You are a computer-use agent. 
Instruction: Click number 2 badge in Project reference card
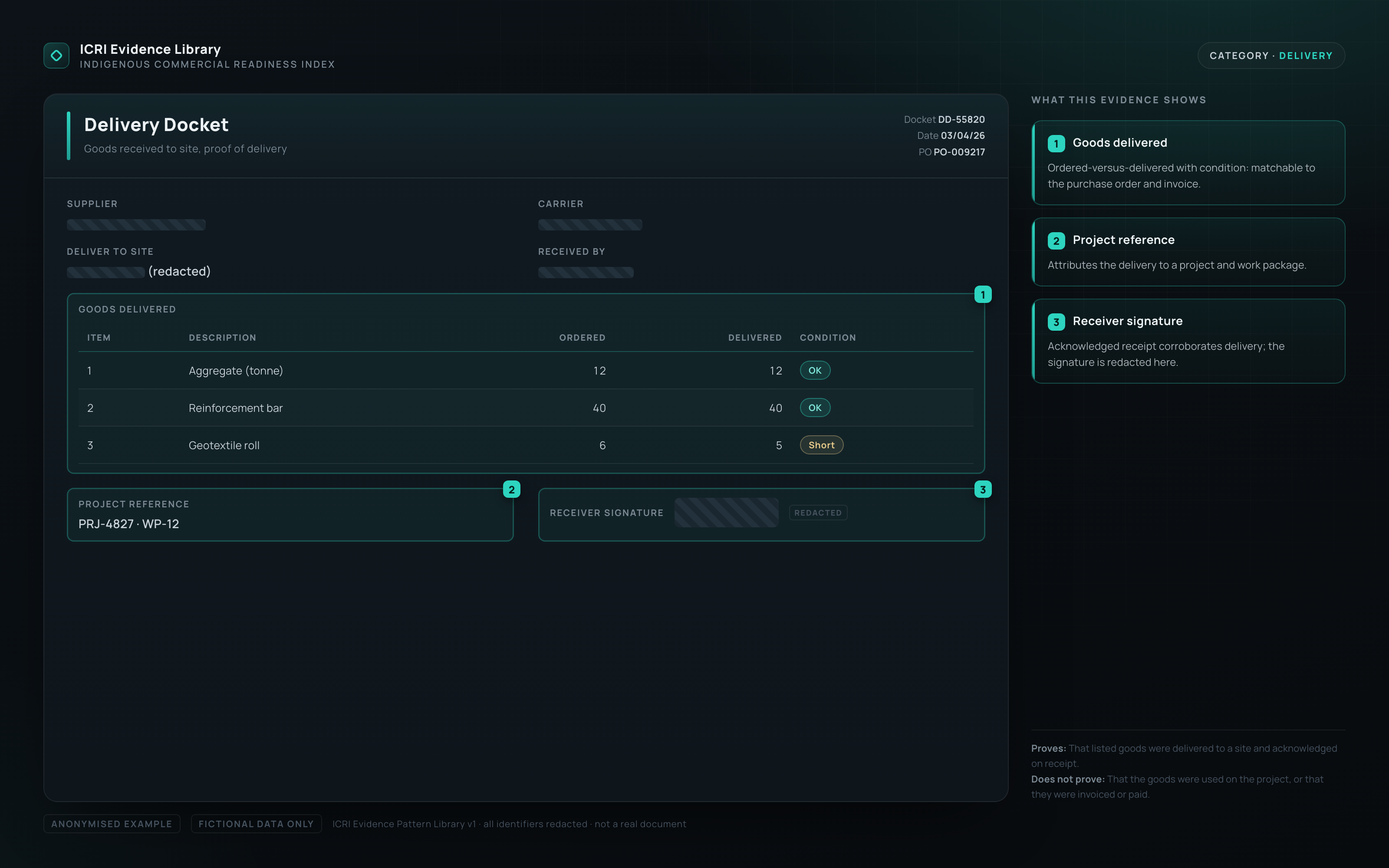(1056, 240)
